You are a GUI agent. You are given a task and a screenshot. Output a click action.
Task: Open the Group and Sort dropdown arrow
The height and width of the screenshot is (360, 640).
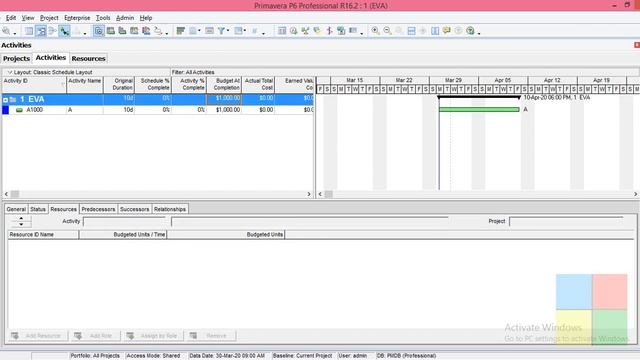(244, 31)
